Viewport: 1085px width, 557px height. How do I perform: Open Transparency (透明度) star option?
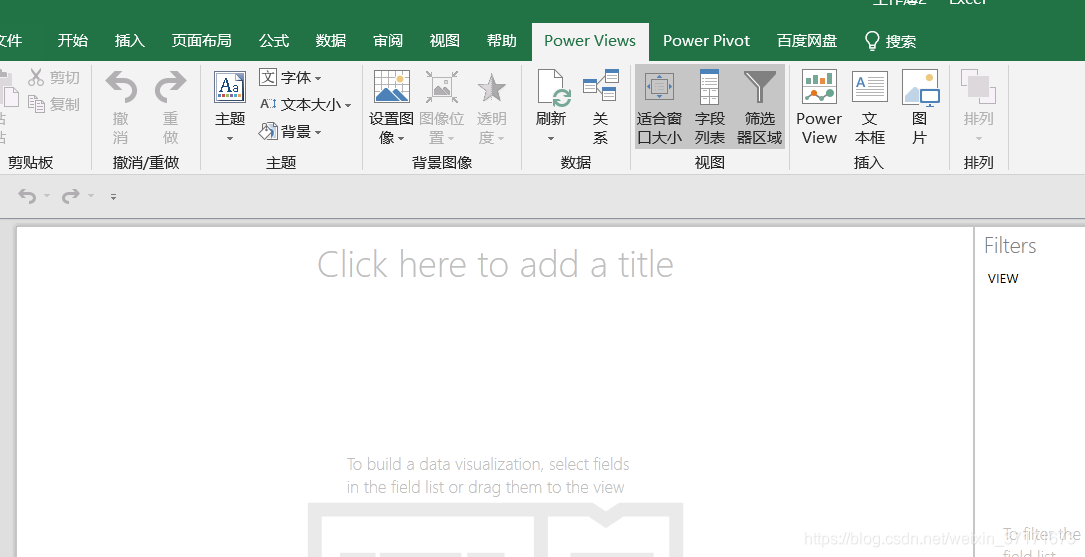click(x=491, y=107)
